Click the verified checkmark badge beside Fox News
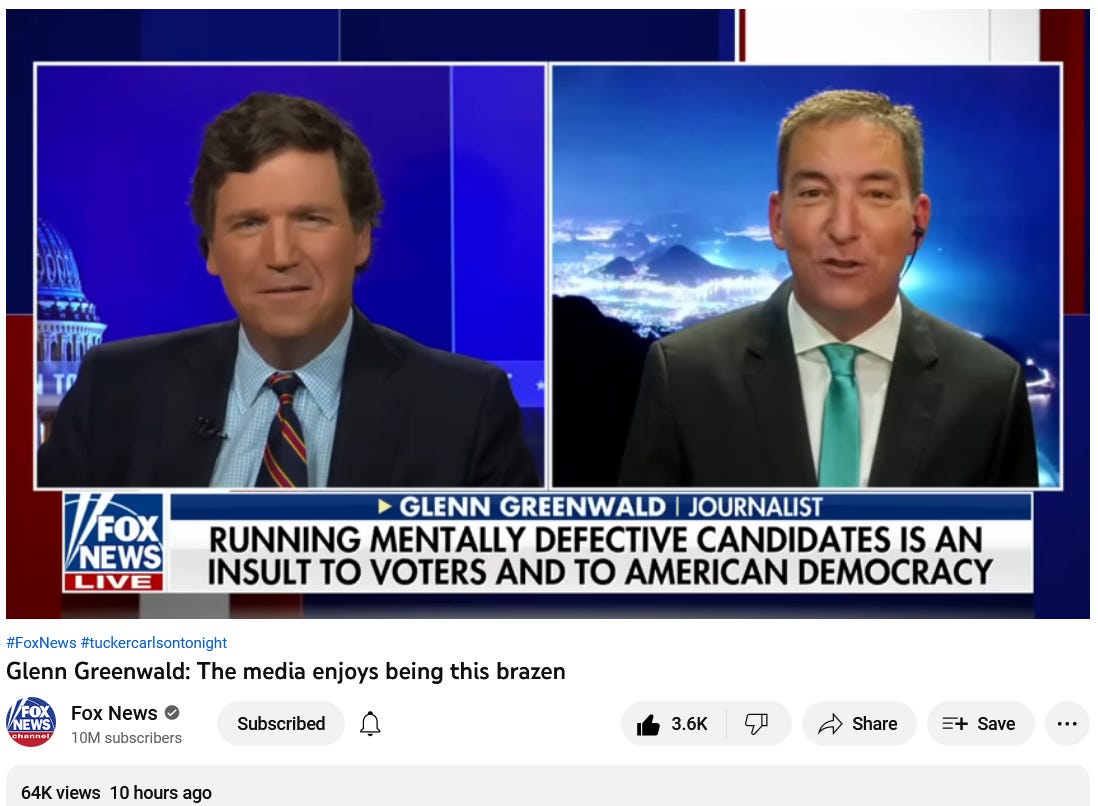 pyautogui.click(x=172, y=713)
